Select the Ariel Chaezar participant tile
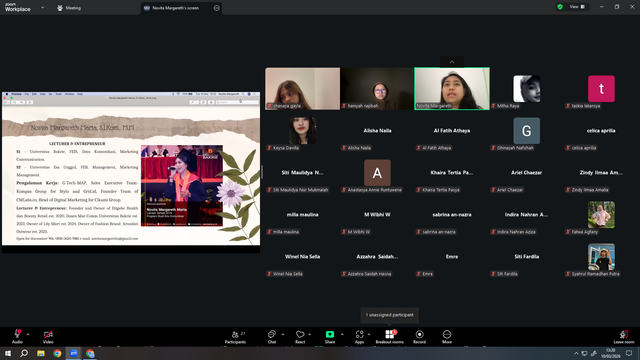The height and width of the screenshot is (360, 640). click(527, 173)
